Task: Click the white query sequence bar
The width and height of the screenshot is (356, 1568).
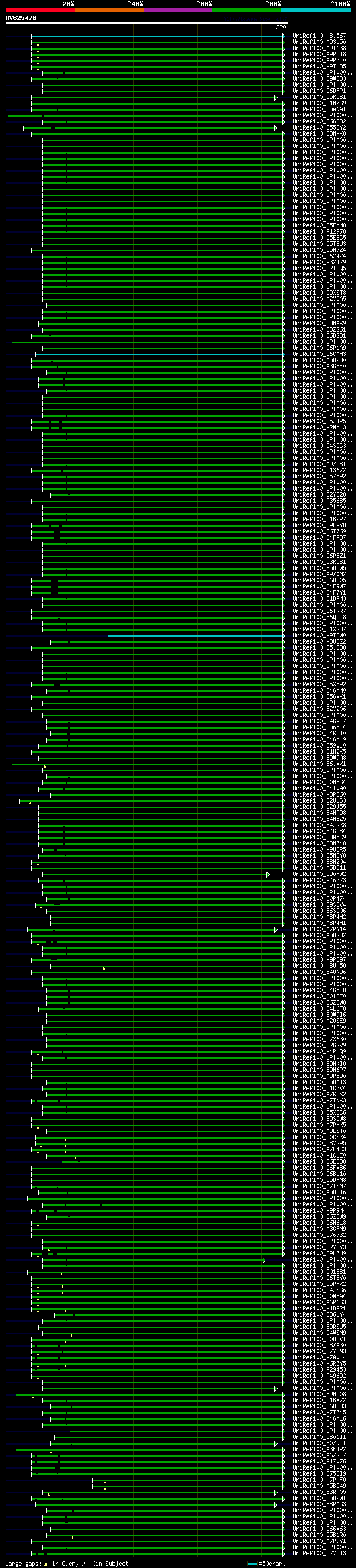Action: tap(147, 23)
